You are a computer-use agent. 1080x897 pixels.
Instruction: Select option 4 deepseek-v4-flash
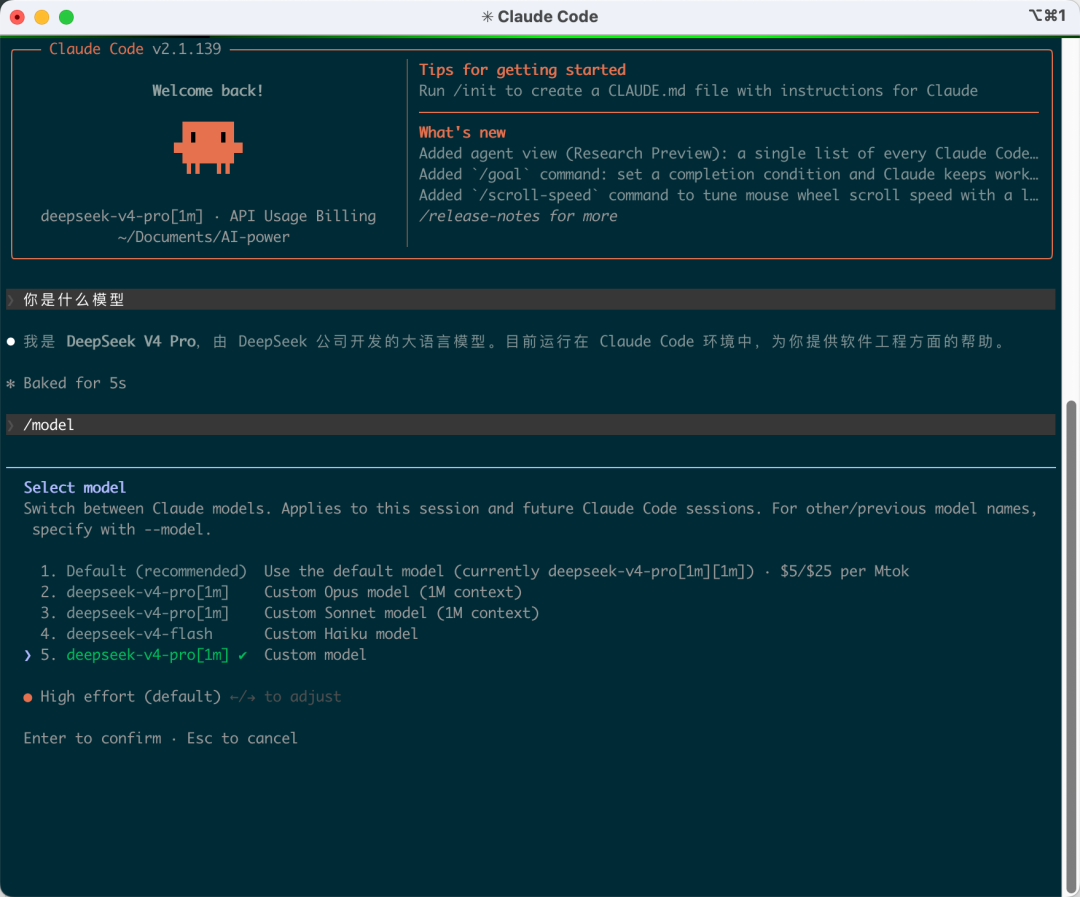229,634
